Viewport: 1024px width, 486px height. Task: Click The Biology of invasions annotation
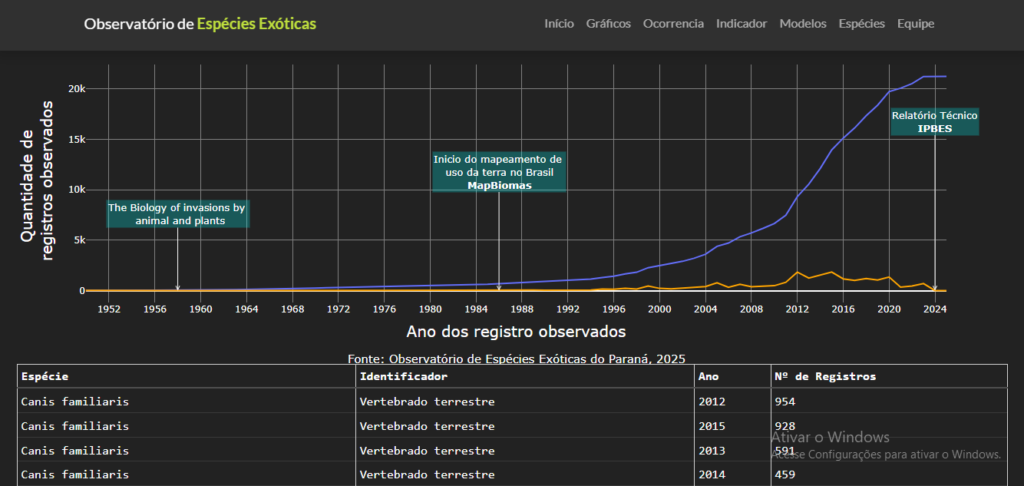pyautogui.click(x=178, y=214)
